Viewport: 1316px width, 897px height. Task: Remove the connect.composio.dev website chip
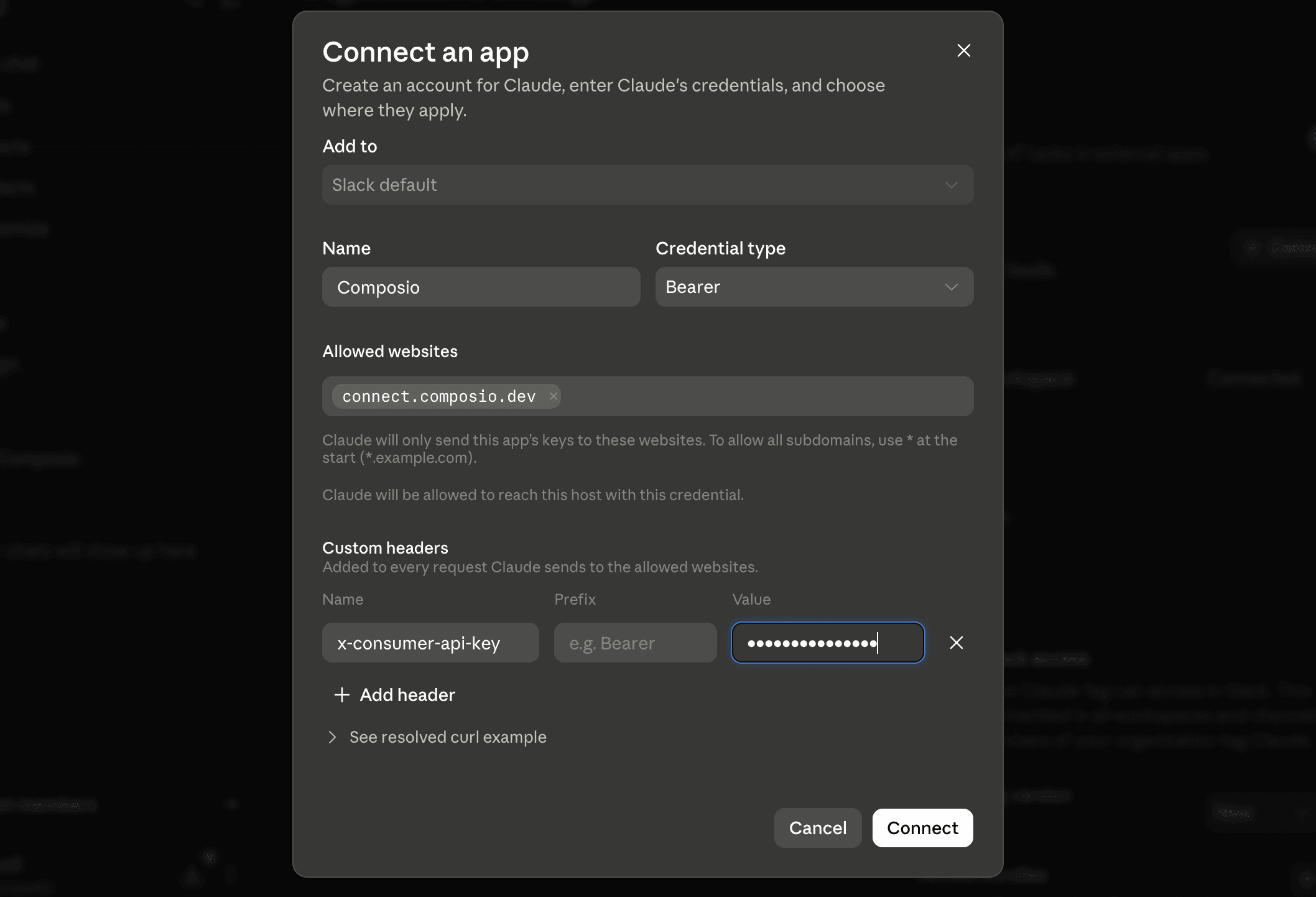click(x=553, y=396)
